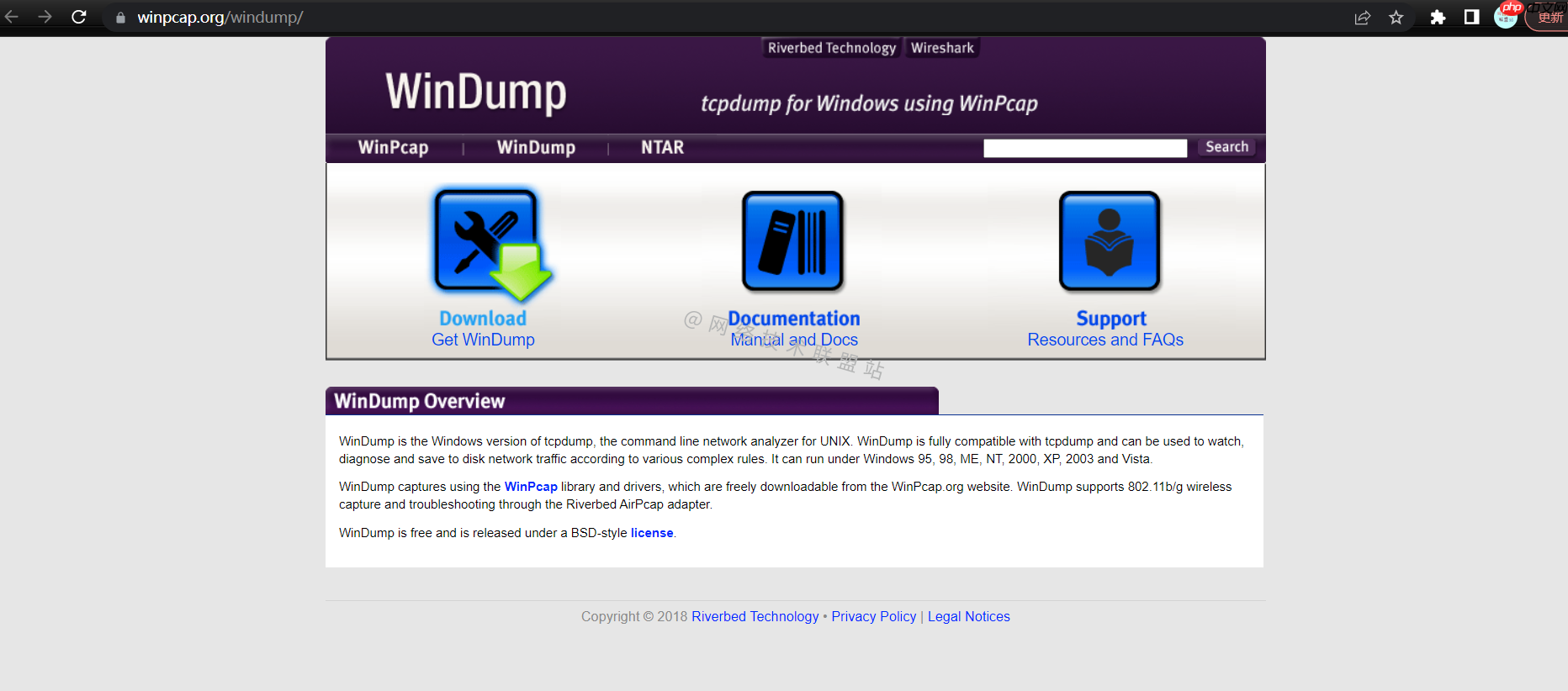Viewport: 1568px width, 691px height.
Task: Click the address bar URL winpcap.org/windump/
Action: tap(220, 18)
